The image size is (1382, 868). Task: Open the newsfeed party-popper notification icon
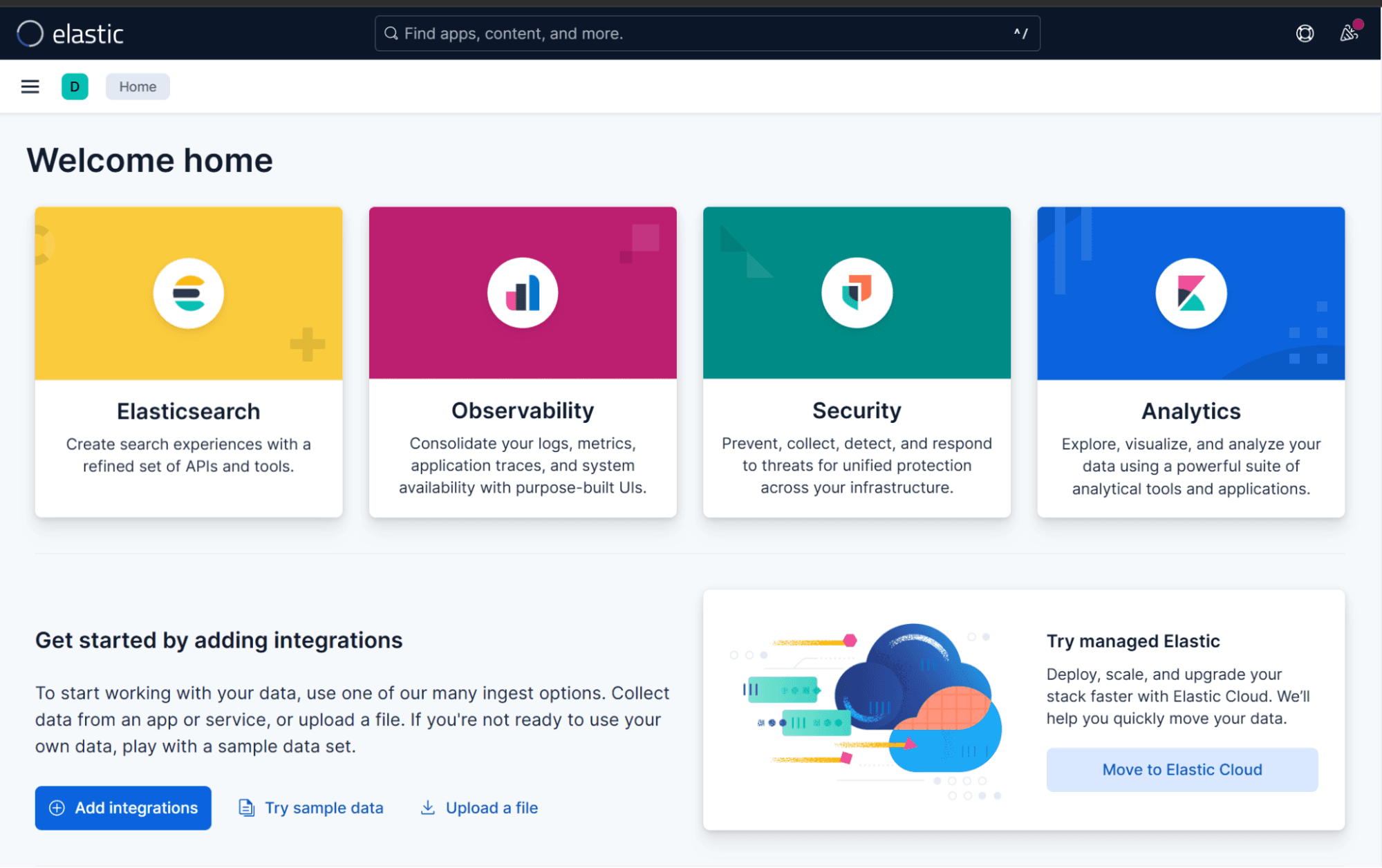1349,32
